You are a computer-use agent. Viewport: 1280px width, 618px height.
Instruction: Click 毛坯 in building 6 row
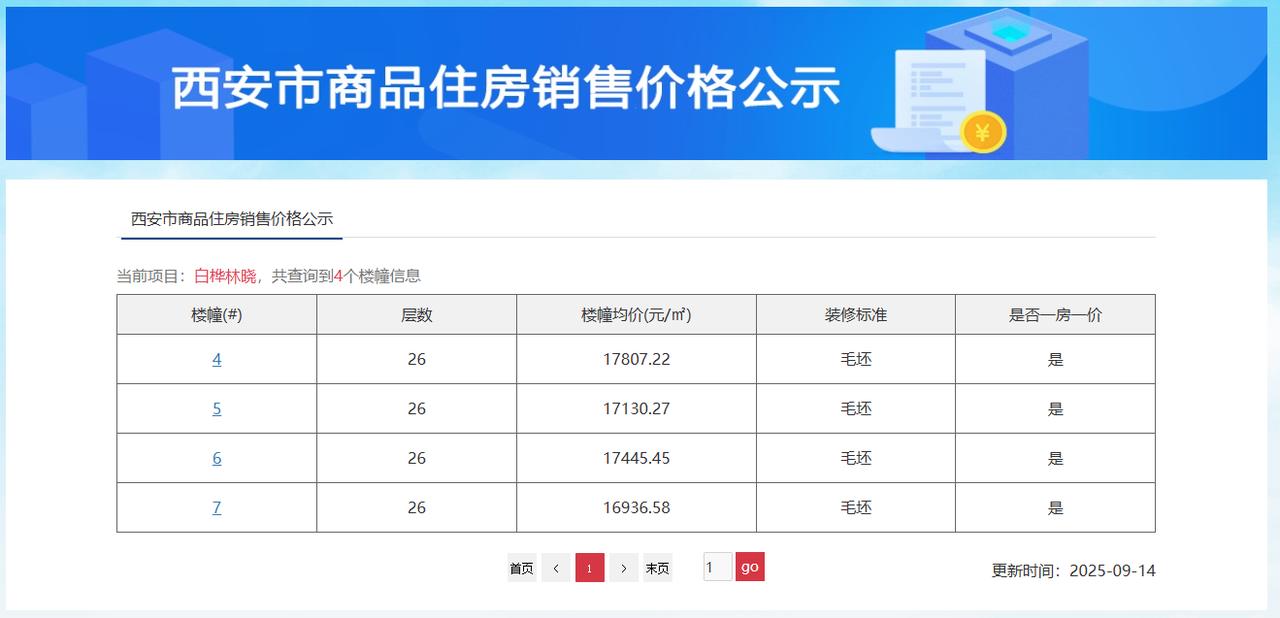pyautogui.click(x=856, y=458)
